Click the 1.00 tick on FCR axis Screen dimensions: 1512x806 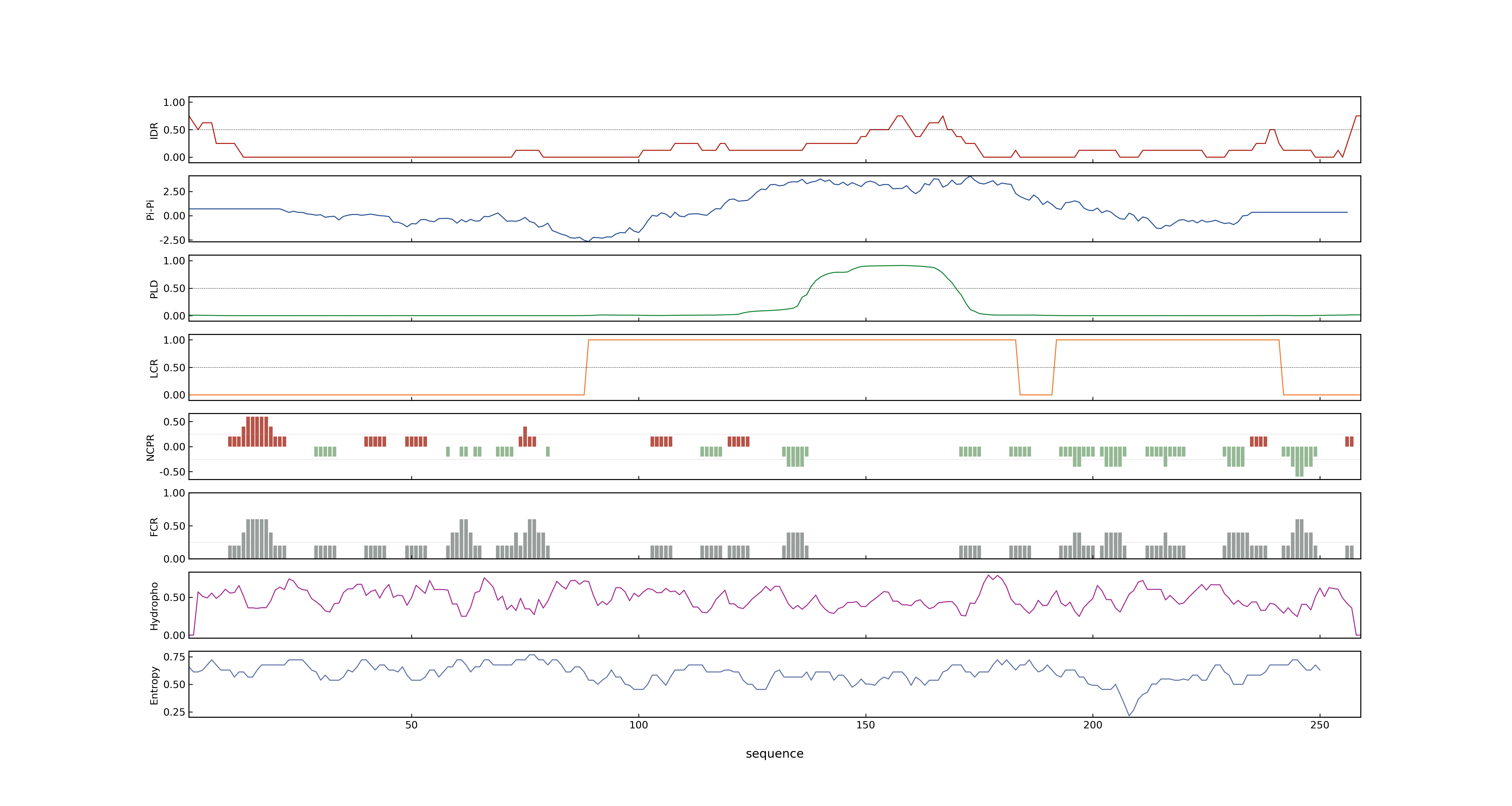[174, 493]
